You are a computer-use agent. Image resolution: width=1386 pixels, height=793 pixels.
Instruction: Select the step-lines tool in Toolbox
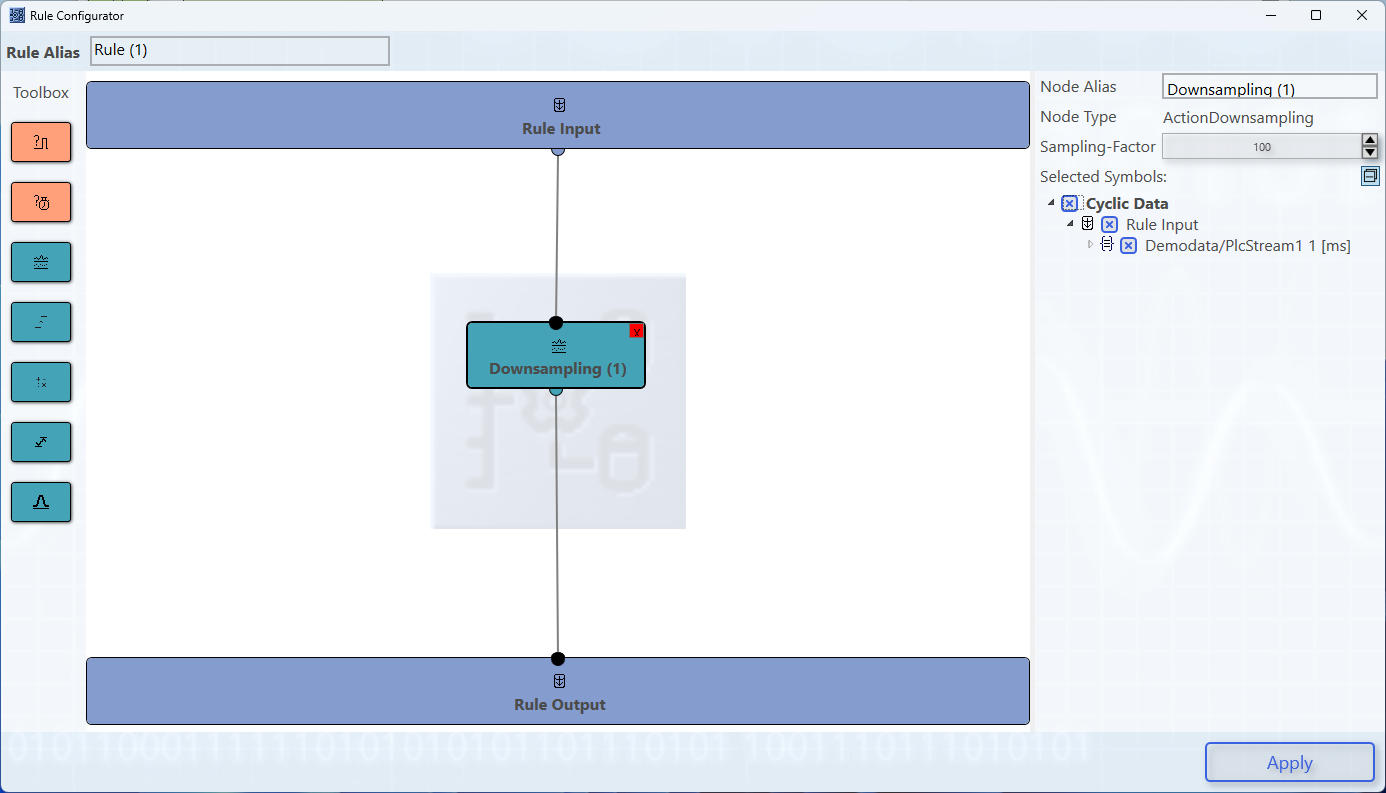point(41,322)
